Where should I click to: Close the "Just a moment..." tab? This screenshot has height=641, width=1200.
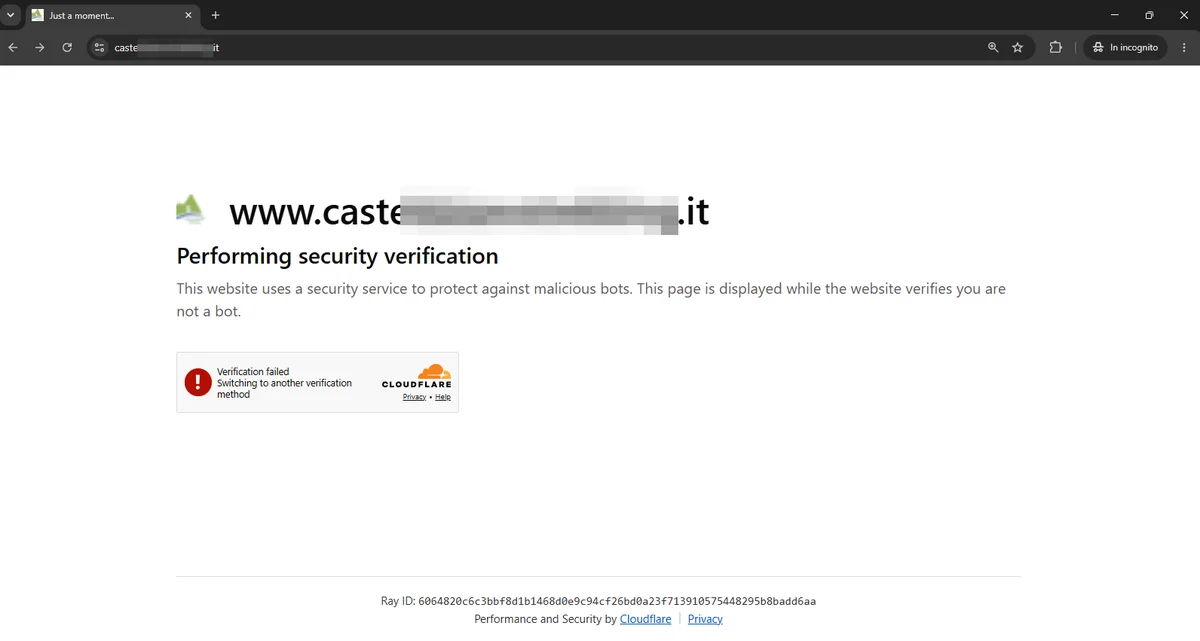click(x=188, y=15)
